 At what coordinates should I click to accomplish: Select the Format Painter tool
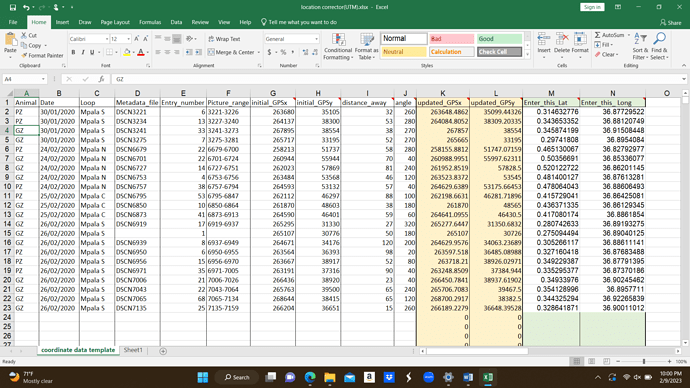click(42, 55)
